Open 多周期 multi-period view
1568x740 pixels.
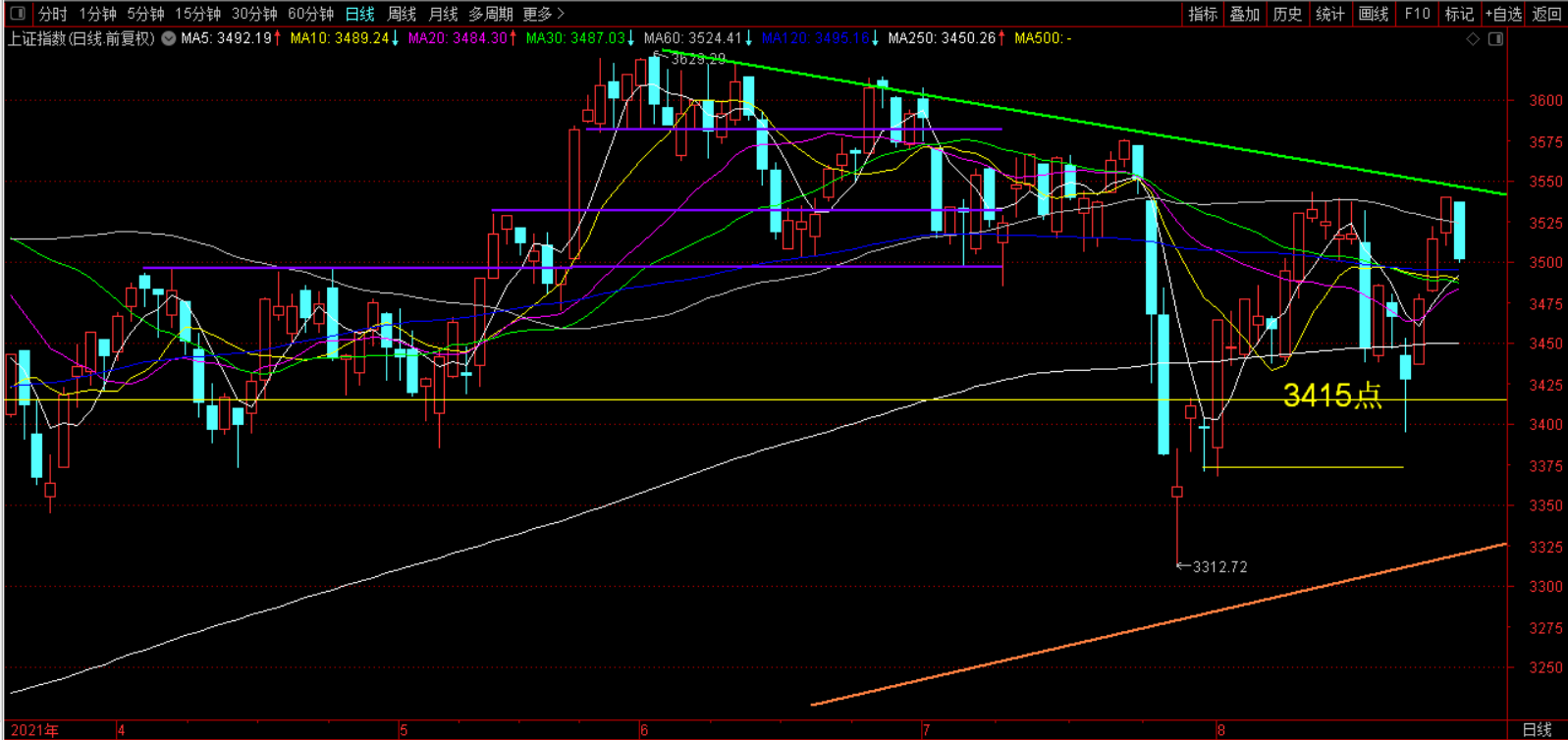click(x=491, y=14)
